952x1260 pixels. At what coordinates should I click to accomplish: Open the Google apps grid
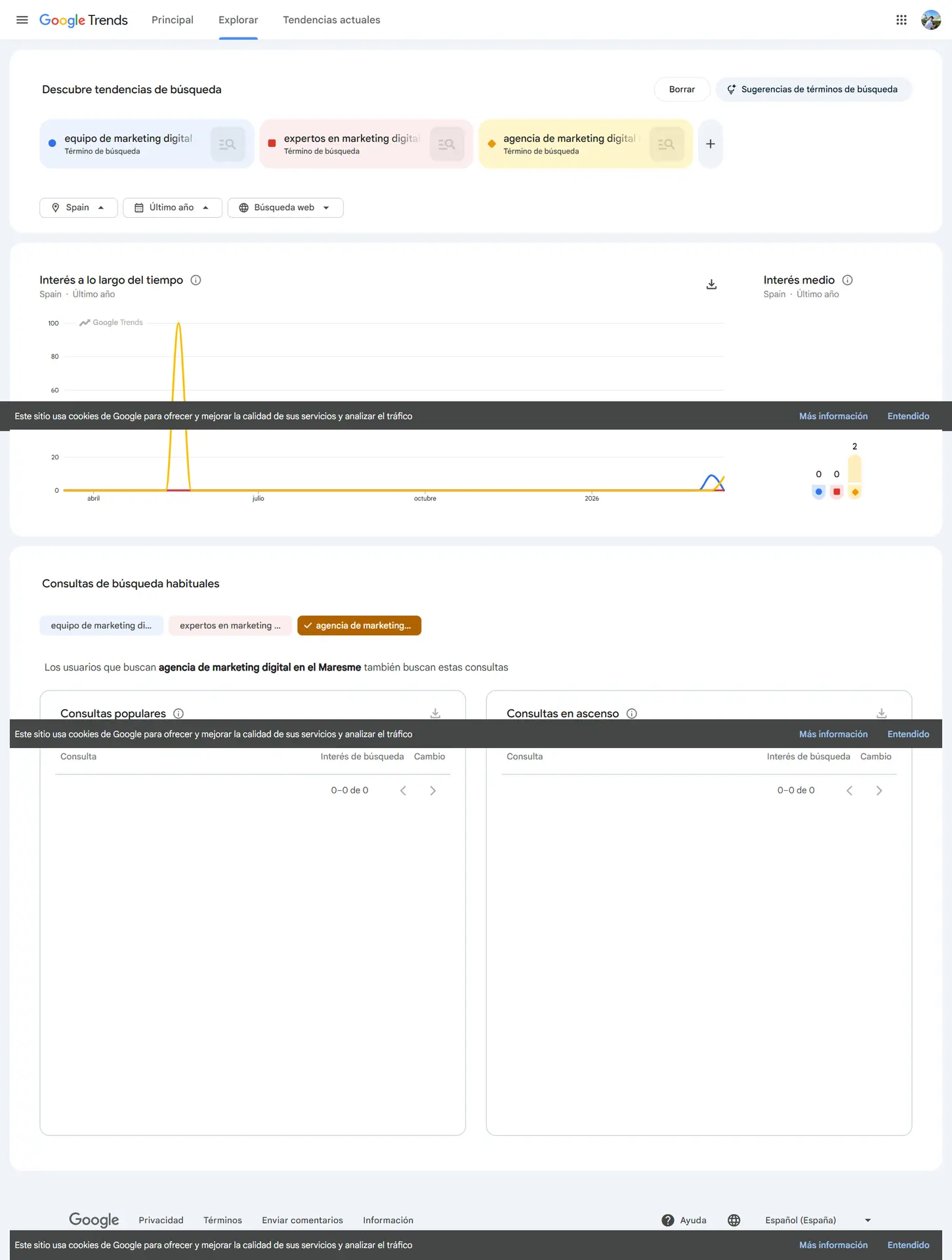coord(901,20)
